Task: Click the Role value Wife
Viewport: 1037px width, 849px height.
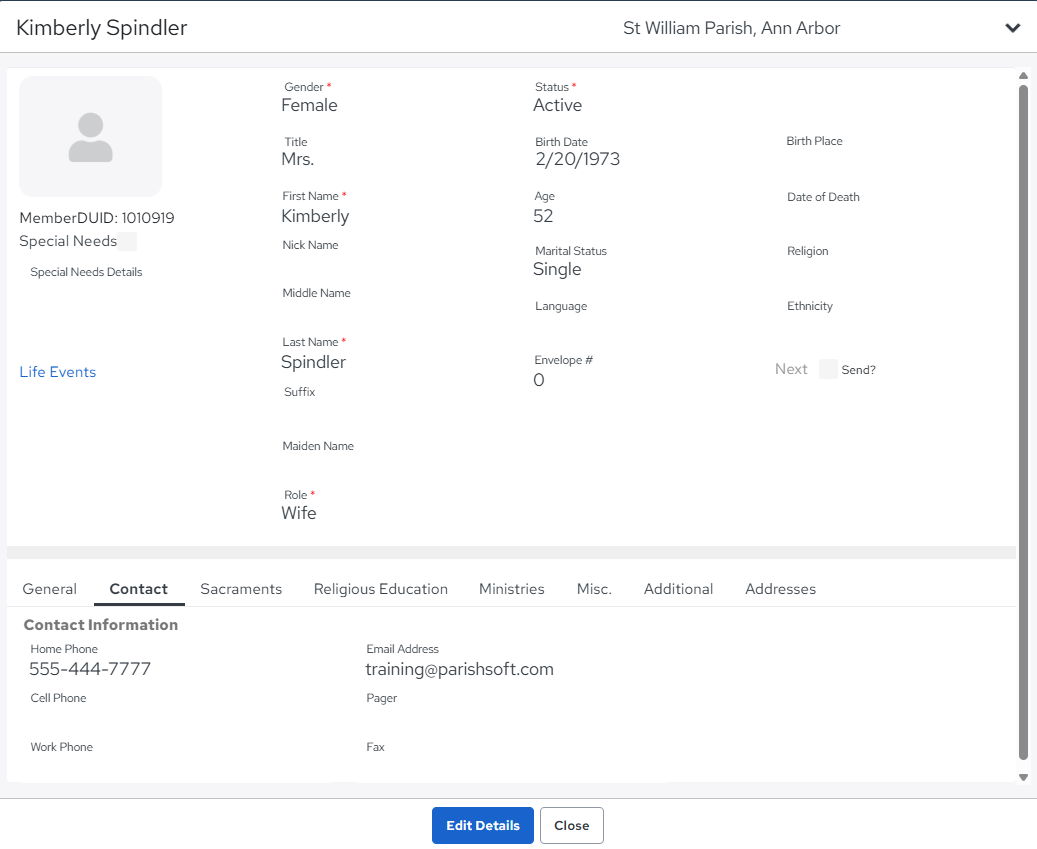Action: [299, 513]
